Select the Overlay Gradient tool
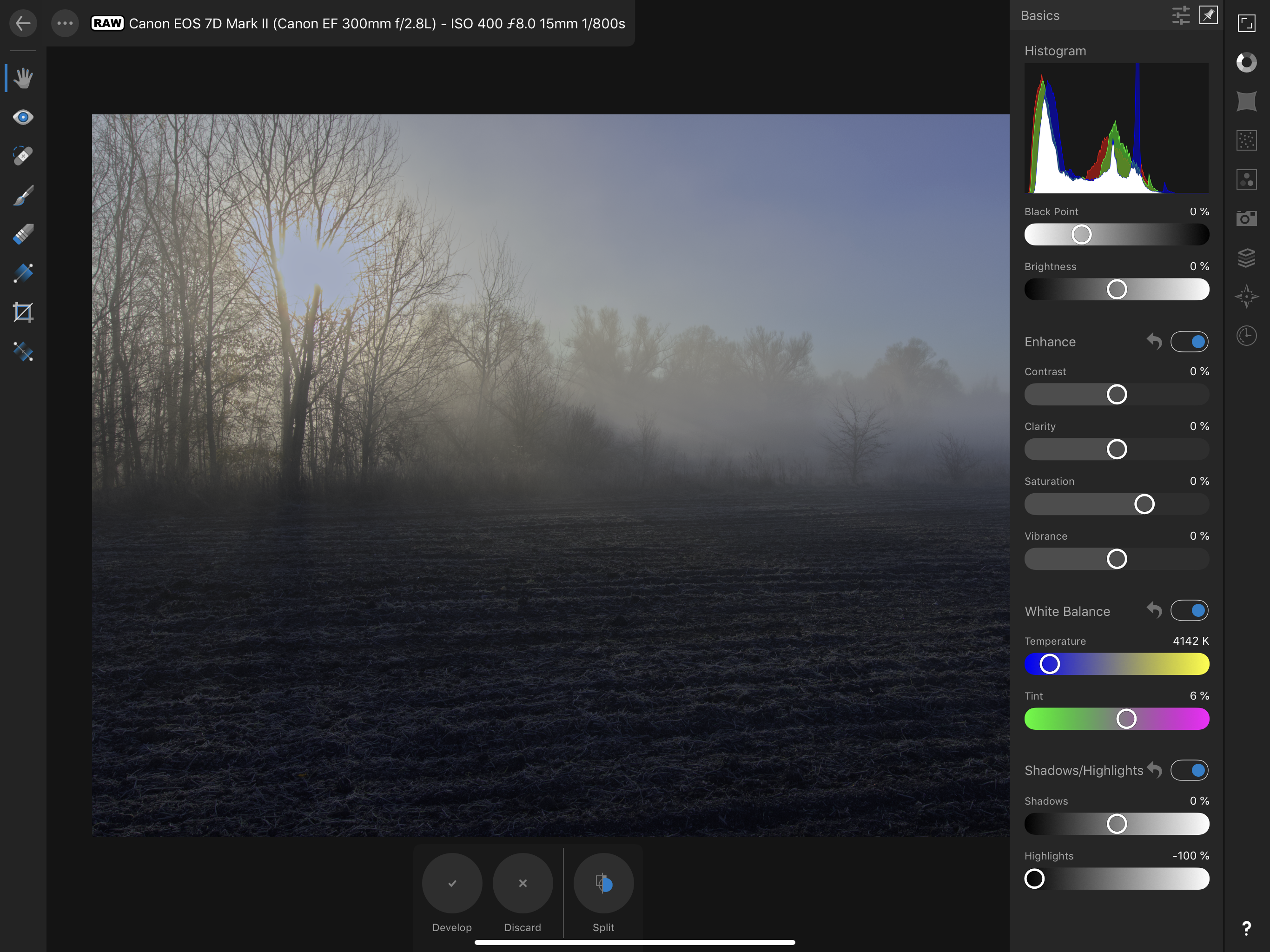The height and width of the screenshot is (952, 1270). pos(23,273)
